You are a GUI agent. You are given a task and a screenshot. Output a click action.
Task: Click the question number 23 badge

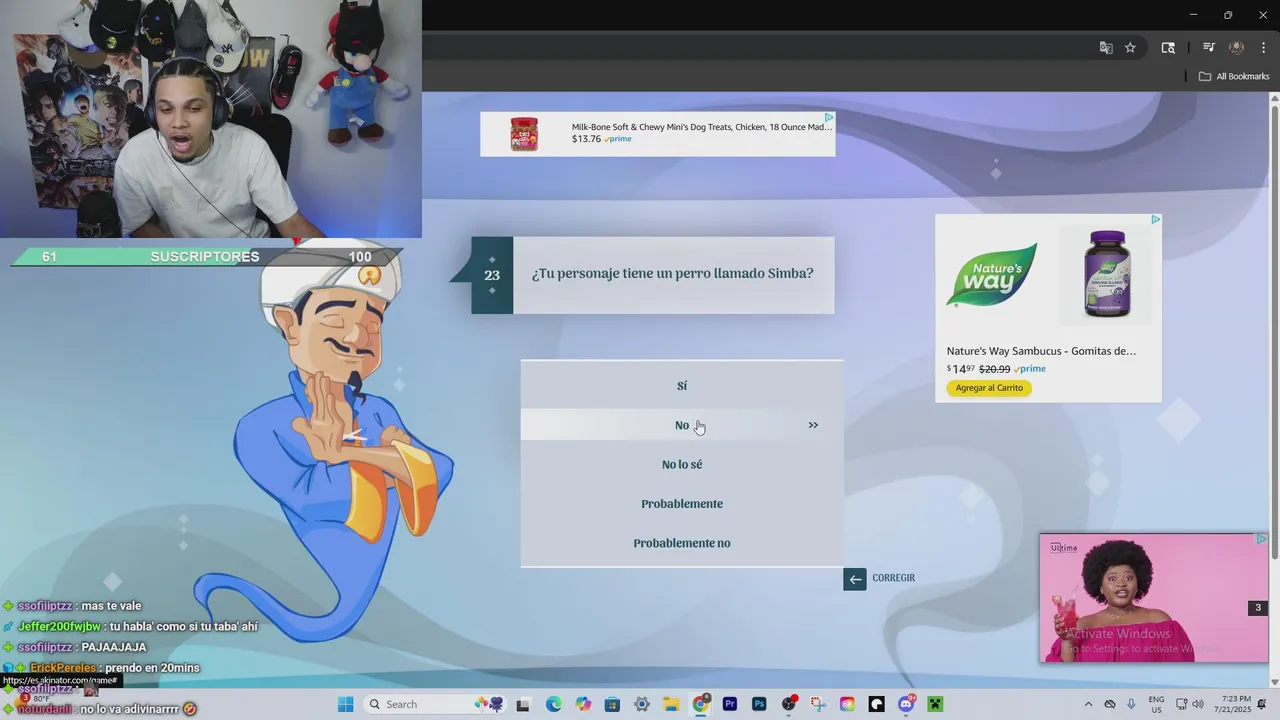(x=492, y=275)
